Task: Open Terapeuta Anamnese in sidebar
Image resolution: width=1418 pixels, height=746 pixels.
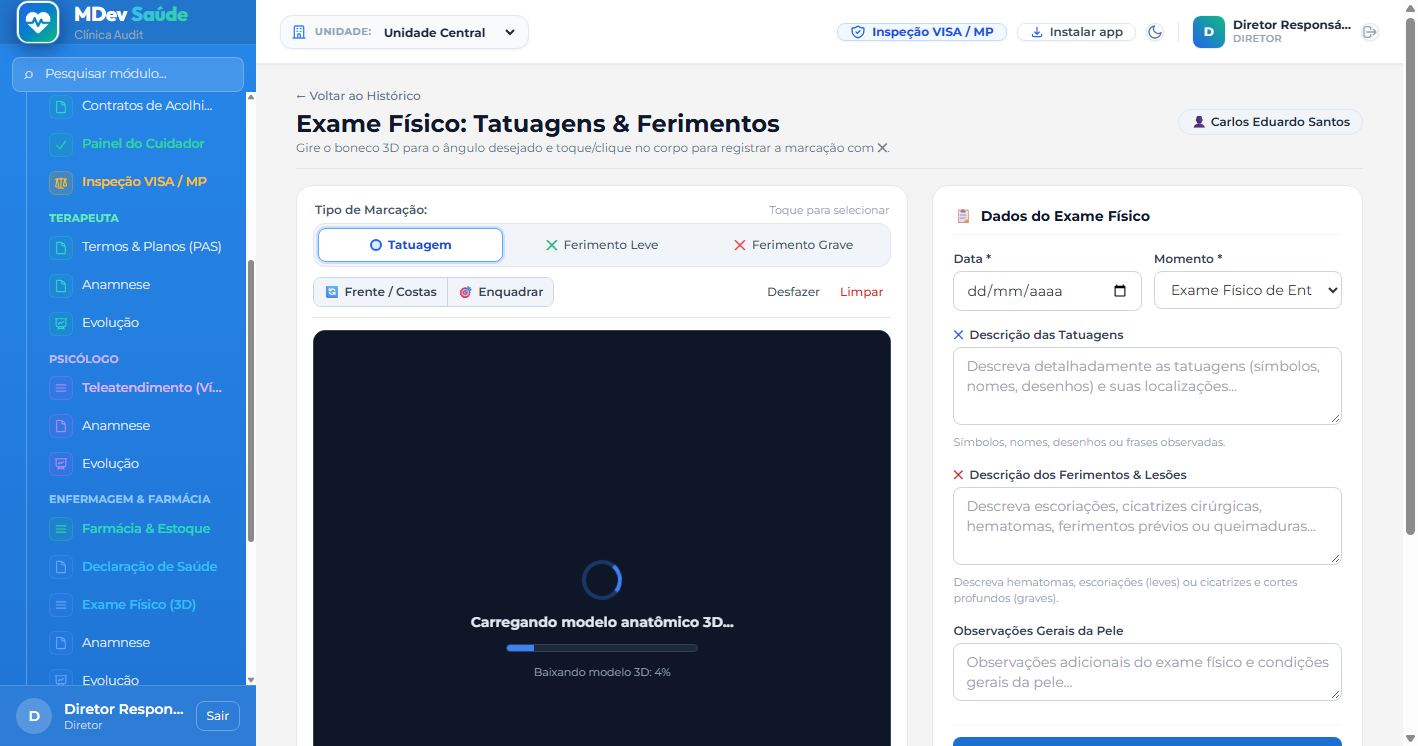Action: (x=116, y=285)
